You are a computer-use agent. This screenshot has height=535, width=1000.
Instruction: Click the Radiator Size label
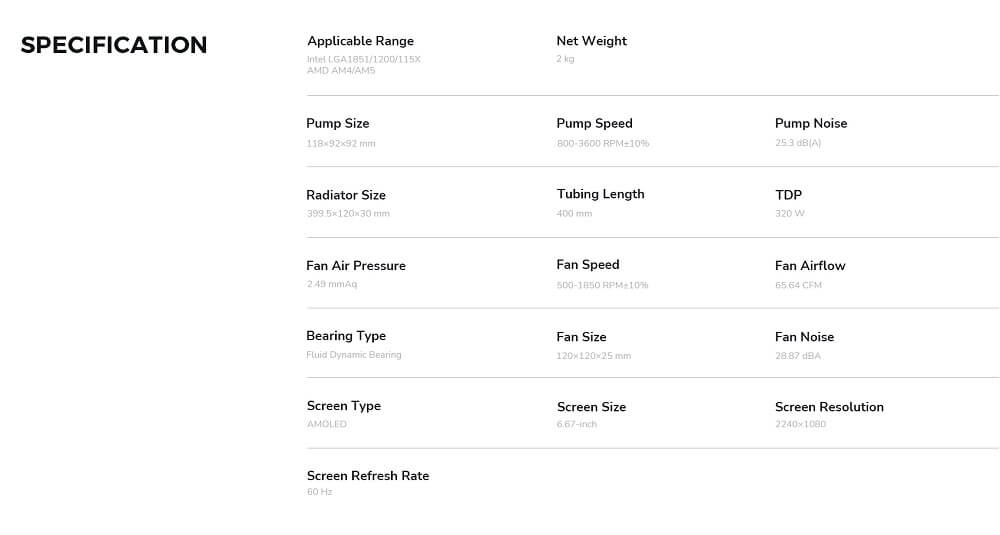click(345, 195)
